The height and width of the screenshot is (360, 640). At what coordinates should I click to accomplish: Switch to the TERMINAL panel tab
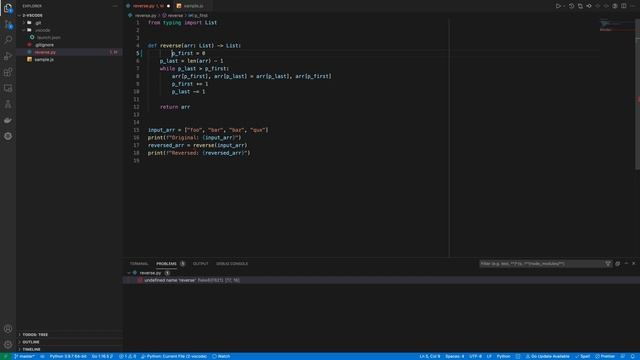pos(139,264)
